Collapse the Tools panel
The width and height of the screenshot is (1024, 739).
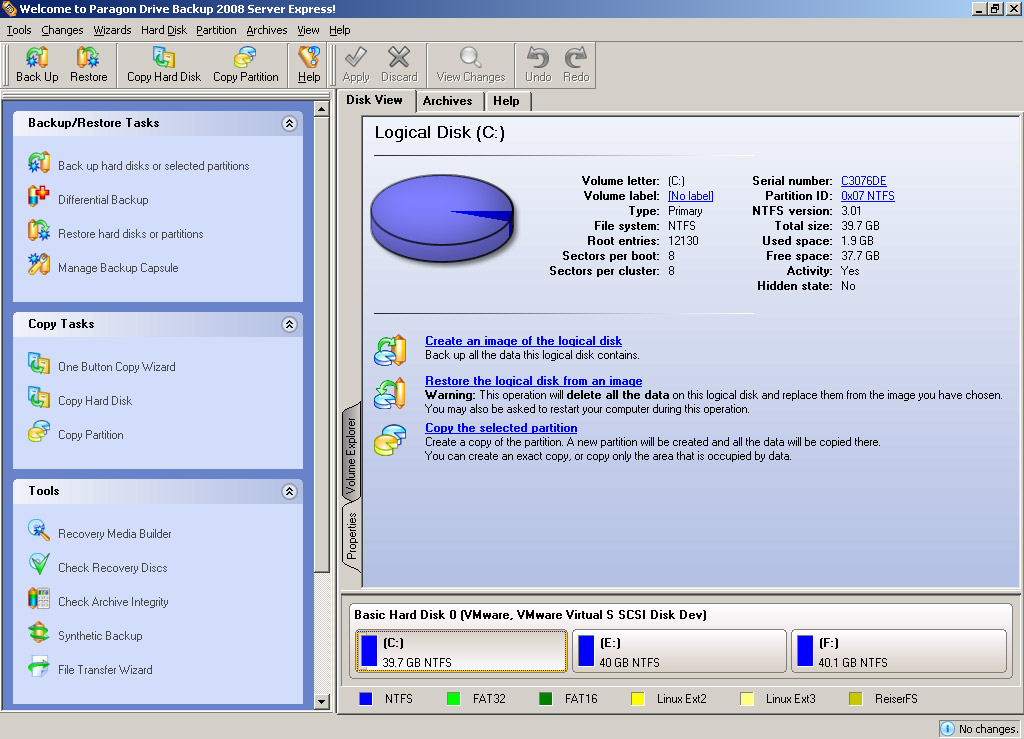(289, 492)
